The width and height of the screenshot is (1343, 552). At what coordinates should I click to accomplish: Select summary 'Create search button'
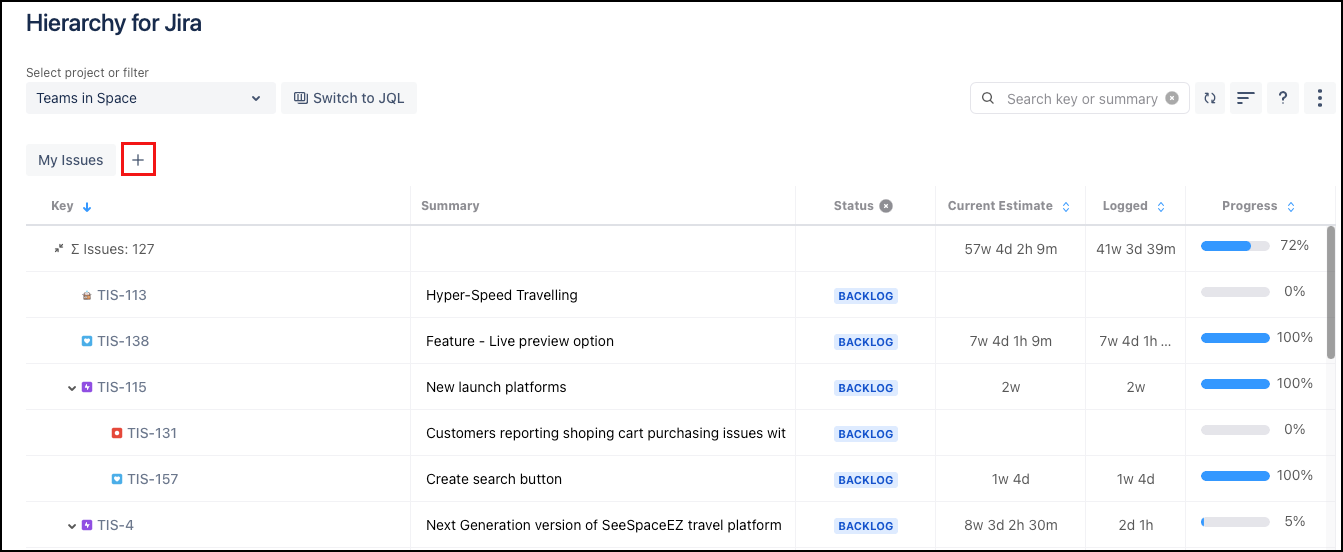[x=494, y=479]
